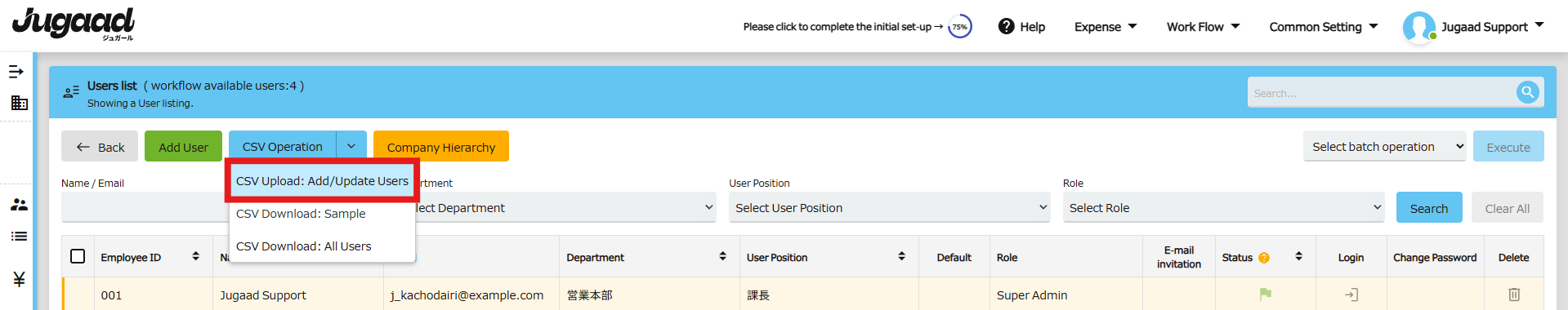Screen dimensions: 1568x310
Task: Click the 75% setup progress circle
Action: pyautogui.click(x=960, y=27)
